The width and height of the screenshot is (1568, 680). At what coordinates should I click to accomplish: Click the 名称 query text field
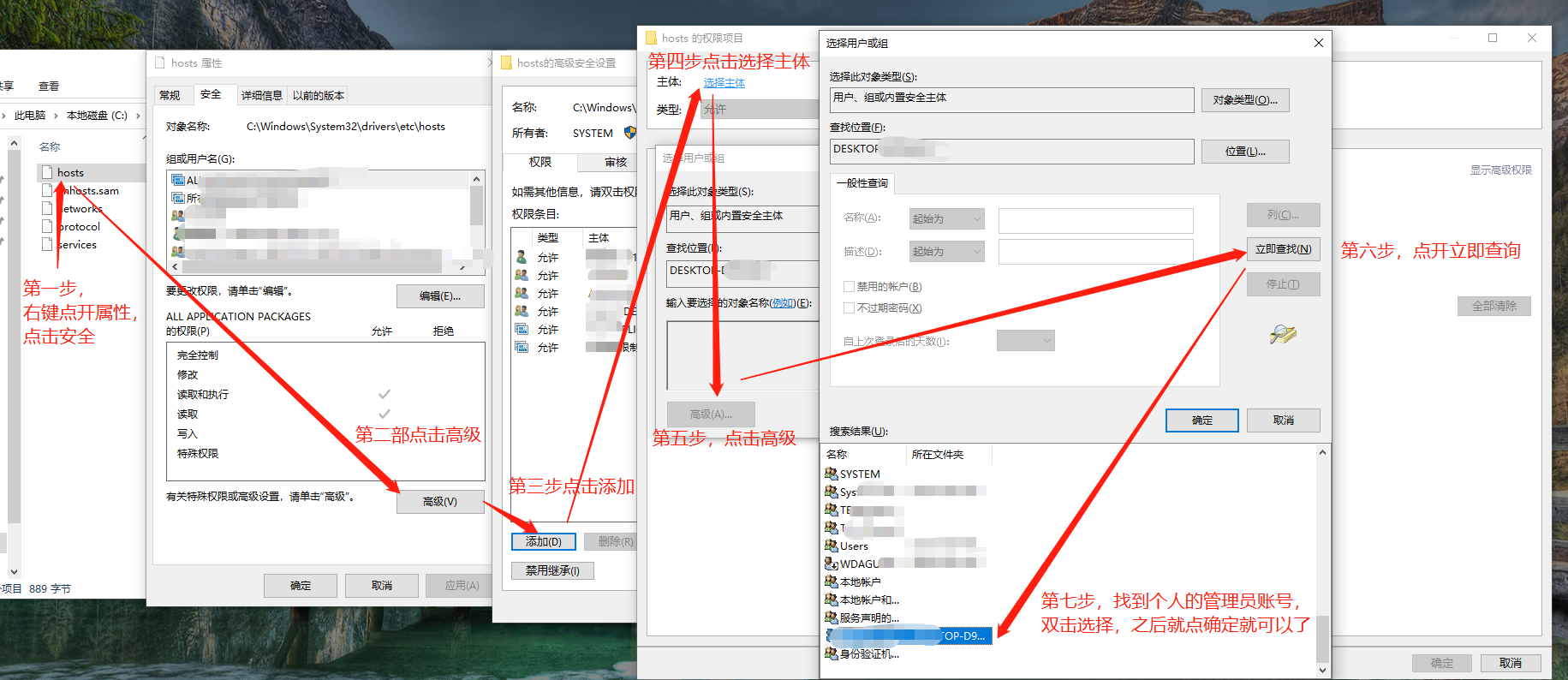pyautogui.click(x=1095, y=220)
